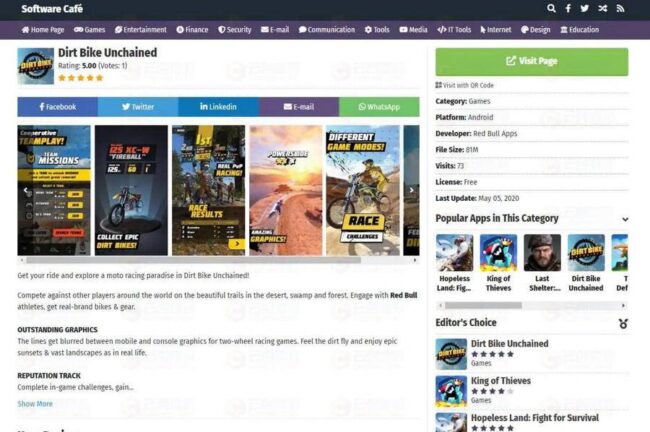The image size is (650, 432).
Task: Click King of Thieves icon in Editor's Choice
Action: pos(451,391)
